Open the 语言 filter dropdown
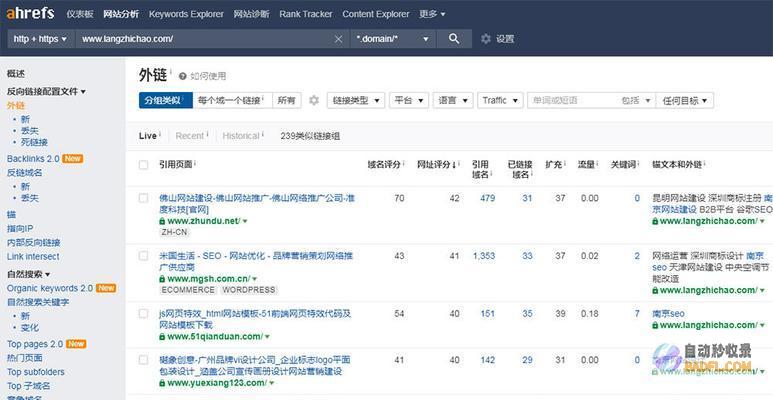The image size is (773, 400). [453, 100]
